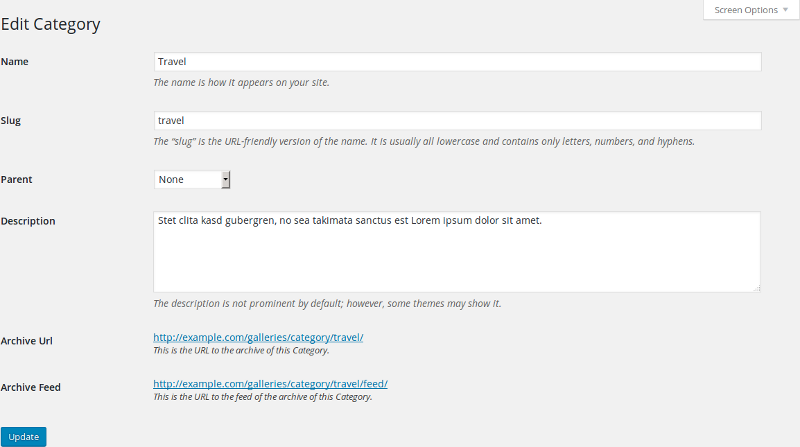
Task: Click the Parent select arrow button
Action: 226,180
